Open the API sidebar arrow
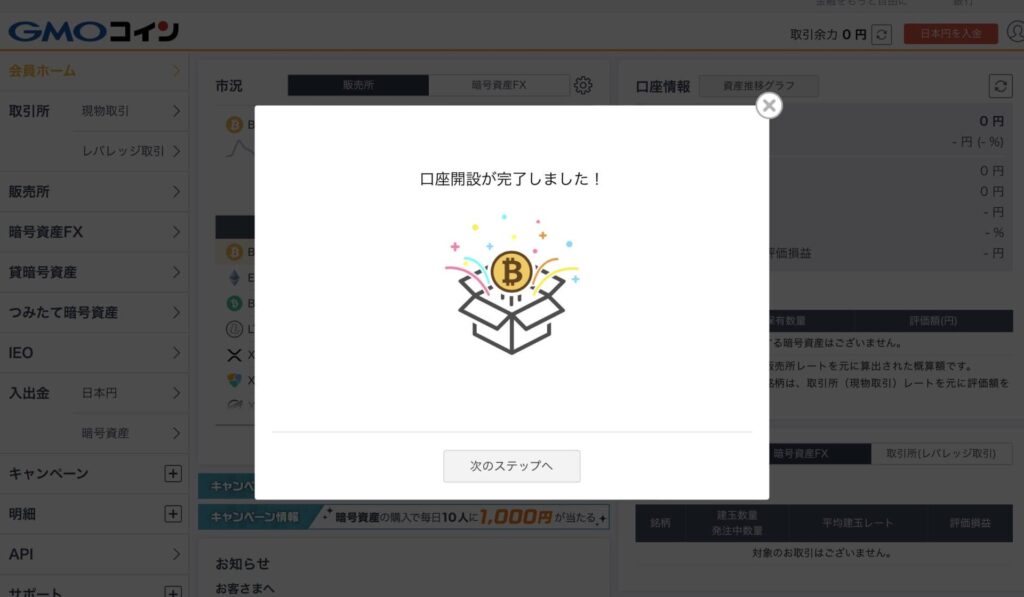 click(176, 554)
